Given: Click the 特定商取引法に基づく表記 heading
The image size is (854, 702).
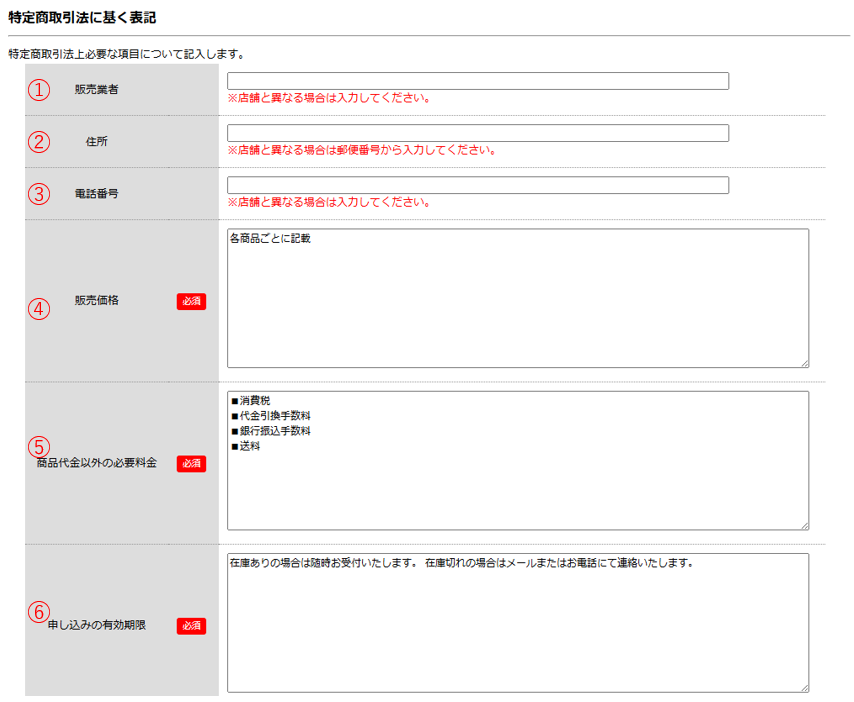Looking at the screenshot, I should tap(82, 18).
